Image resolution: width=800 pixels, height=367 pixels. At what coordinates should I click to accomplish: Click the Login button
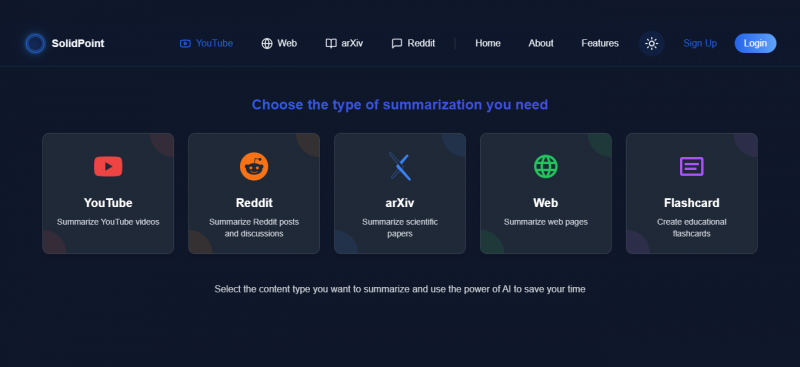point(755,43)
